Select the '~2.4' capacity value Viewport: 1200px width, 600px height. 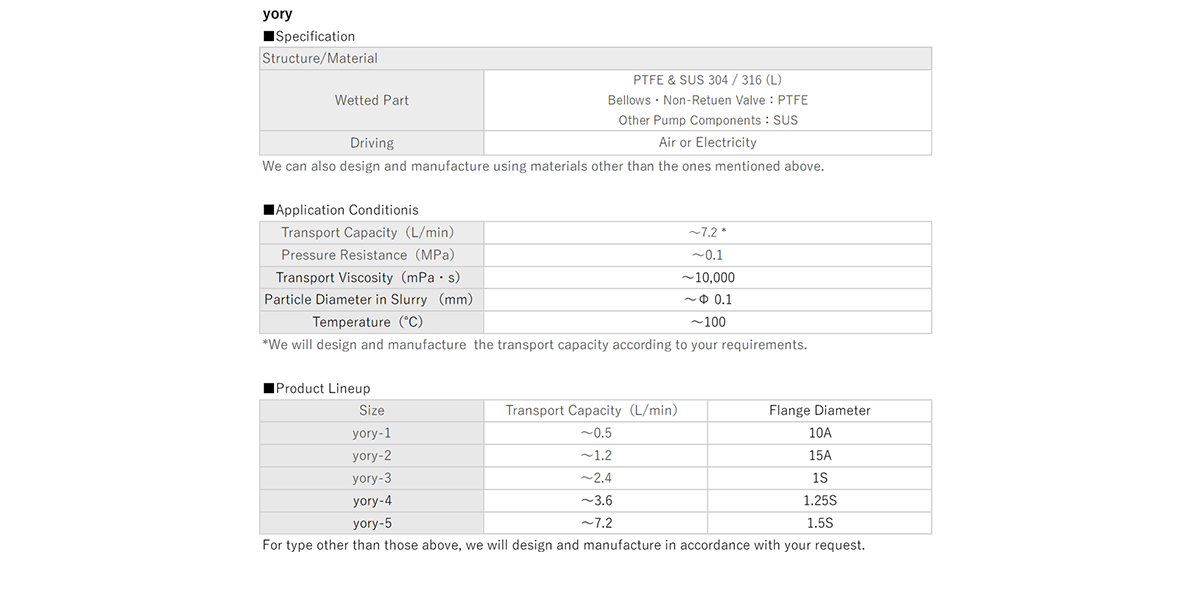[x=596, y=478]
